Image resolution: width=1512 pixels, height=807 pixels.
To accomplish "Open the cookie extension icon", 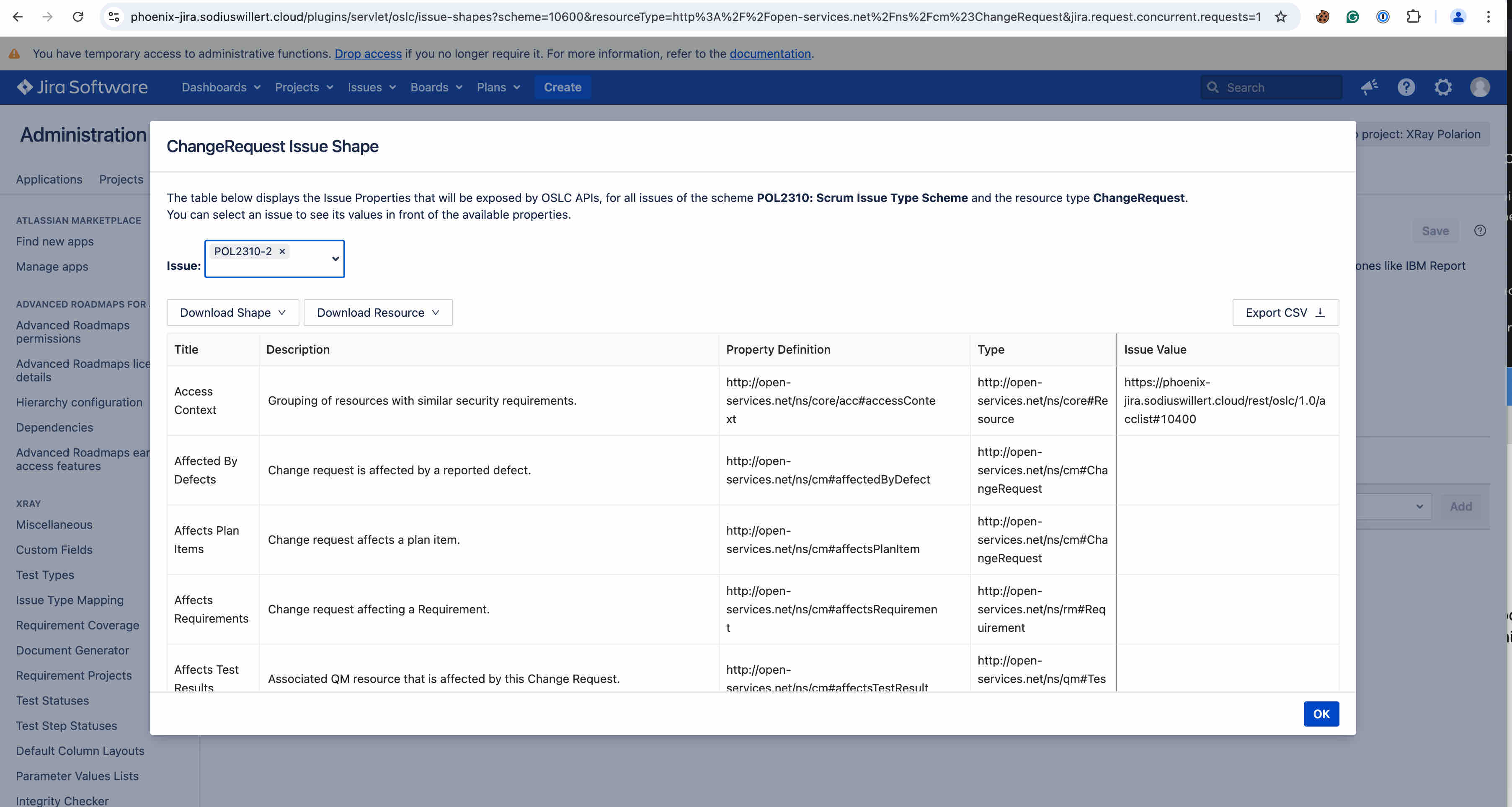I will [1322, 17].
